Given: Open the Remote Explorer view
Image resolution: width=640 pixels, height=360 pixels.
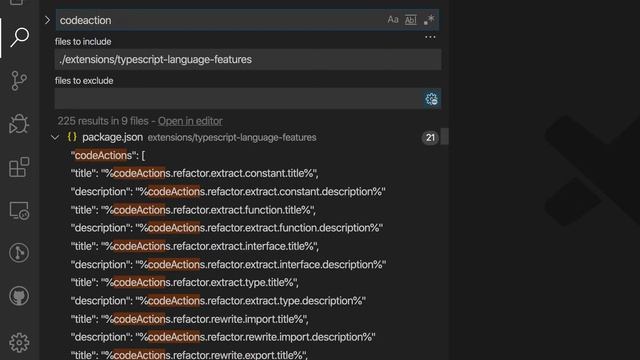Looking at the screenshot, I should pos(19,211).
